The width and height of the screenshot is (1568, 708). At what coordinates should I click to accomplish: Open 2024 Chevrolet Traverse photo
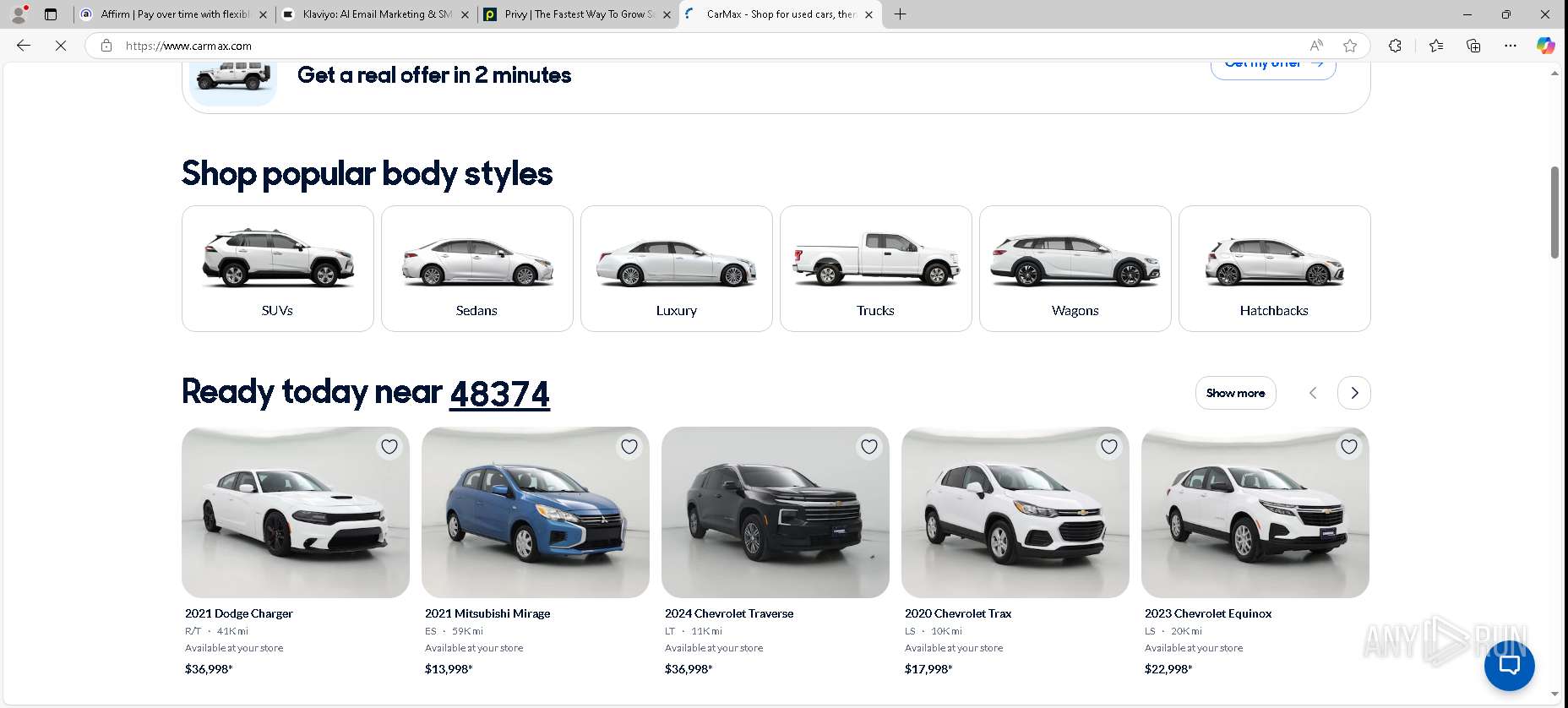(776, 512)
